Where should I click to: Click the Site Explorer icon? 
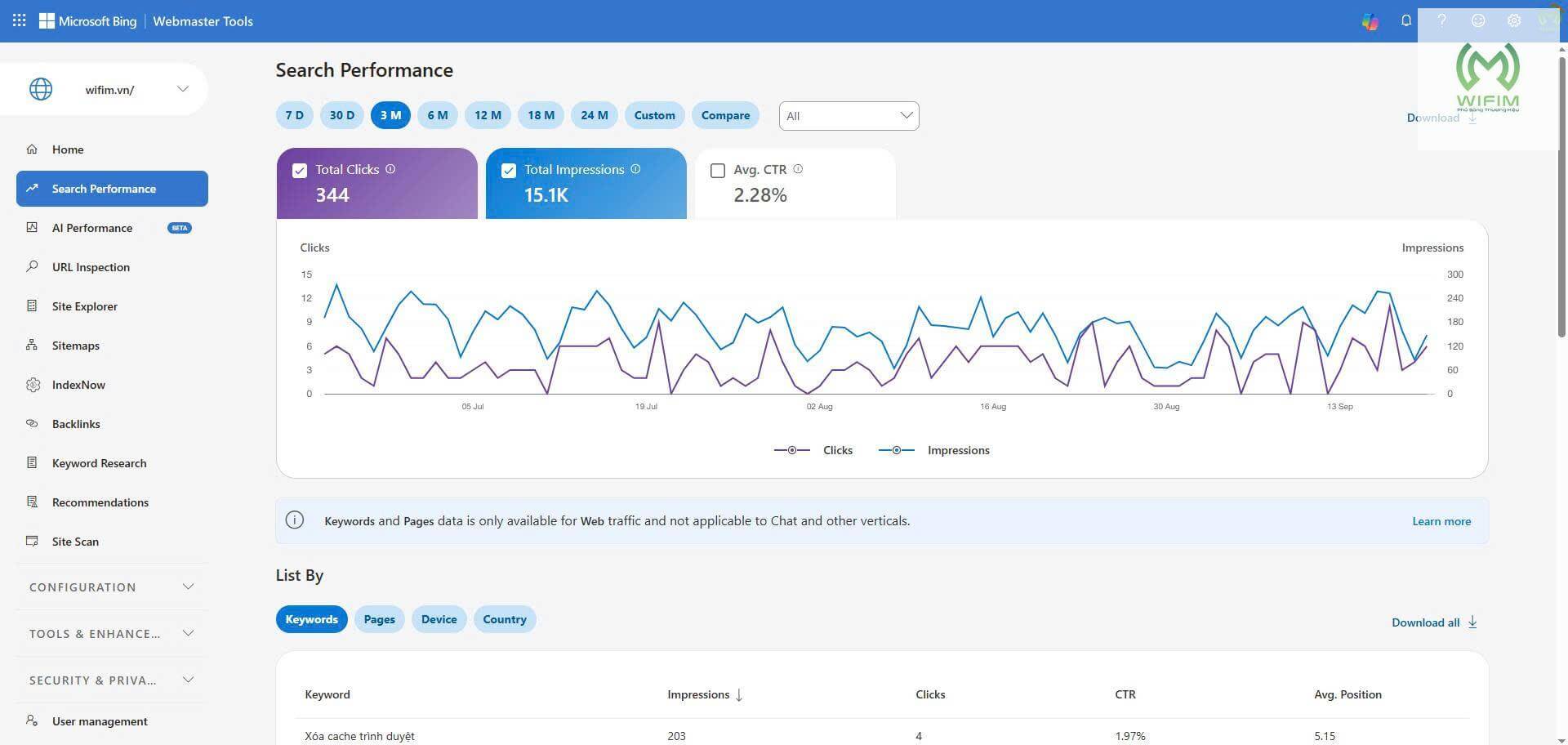[32, 306]
